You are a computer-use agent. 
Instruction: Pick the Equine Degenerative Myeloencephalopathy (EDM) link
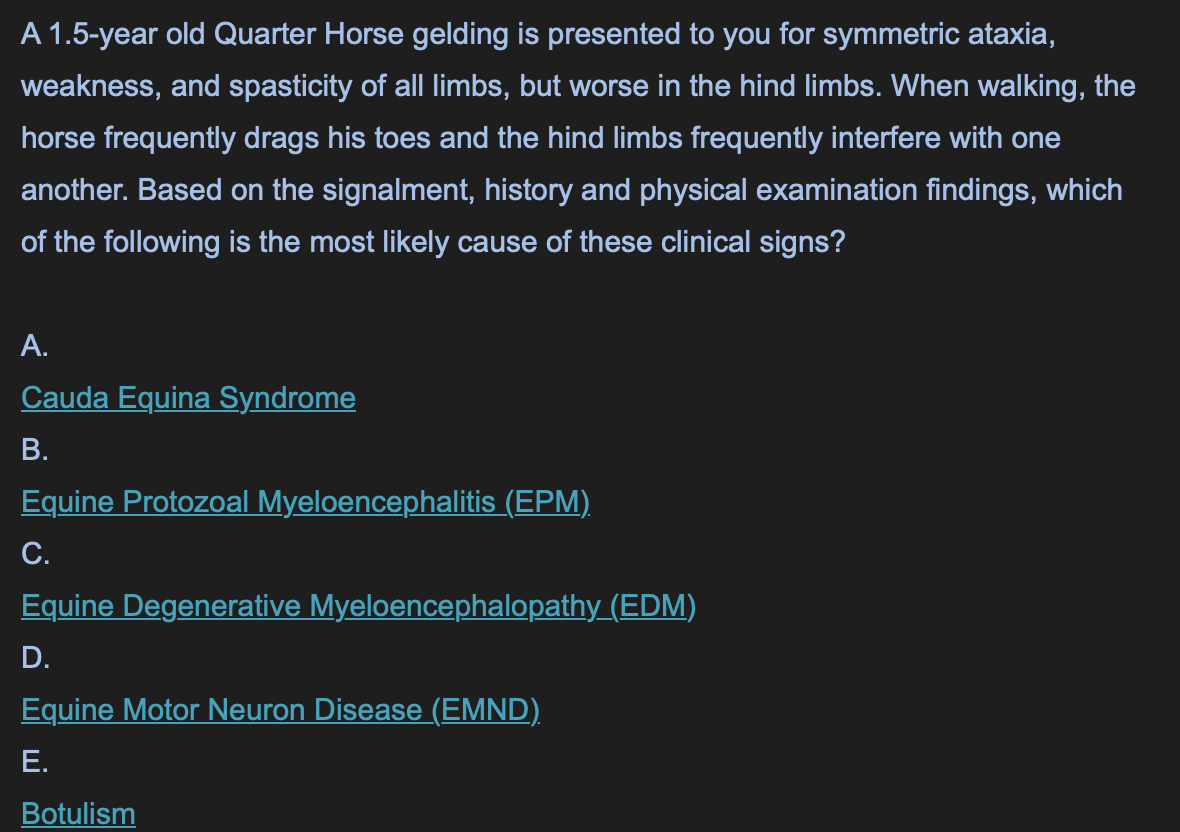point(358,606)
